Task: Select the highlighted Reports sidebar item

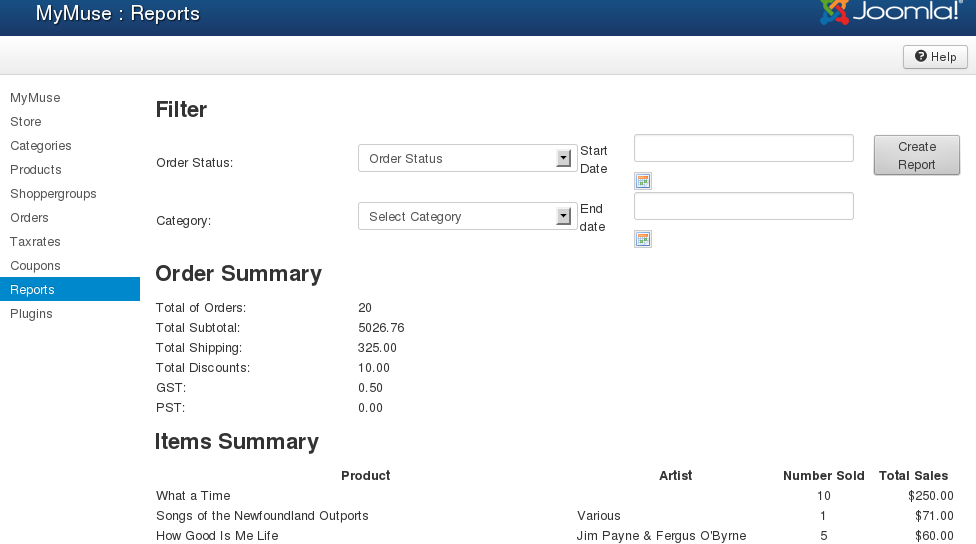Action: coord(33,290)
